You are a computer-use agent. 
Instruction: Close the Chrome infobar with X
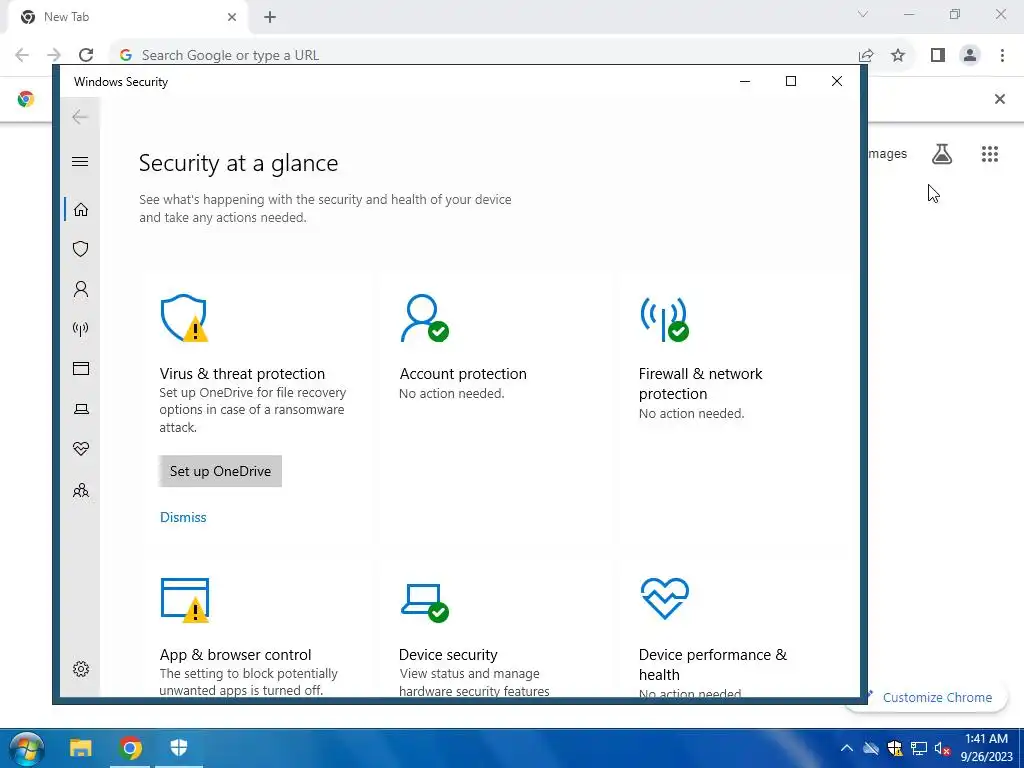tap(999, 99)
